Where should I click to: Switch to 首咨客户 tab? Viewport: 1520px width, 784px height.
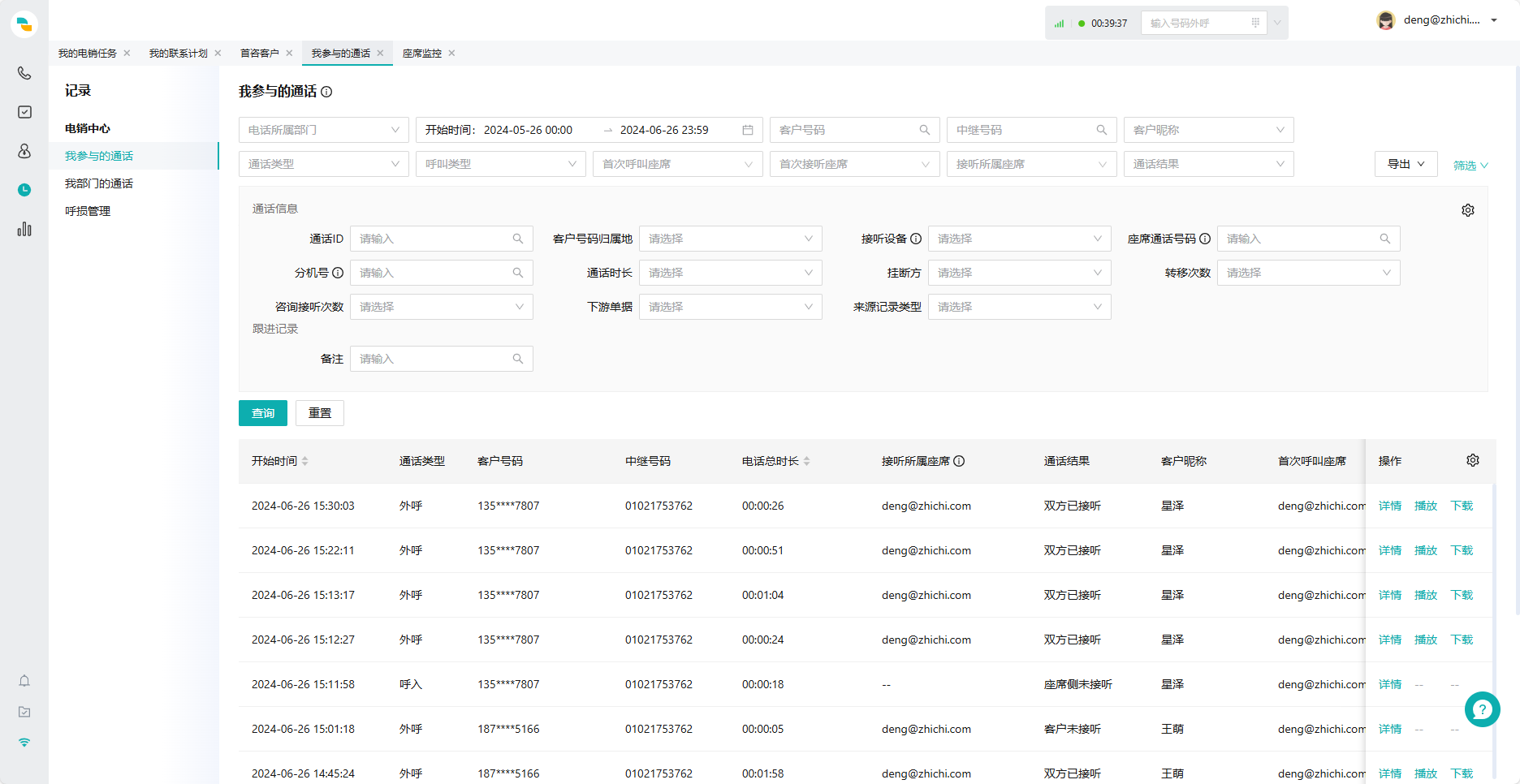pyautogui.click(x=260, y=53)
